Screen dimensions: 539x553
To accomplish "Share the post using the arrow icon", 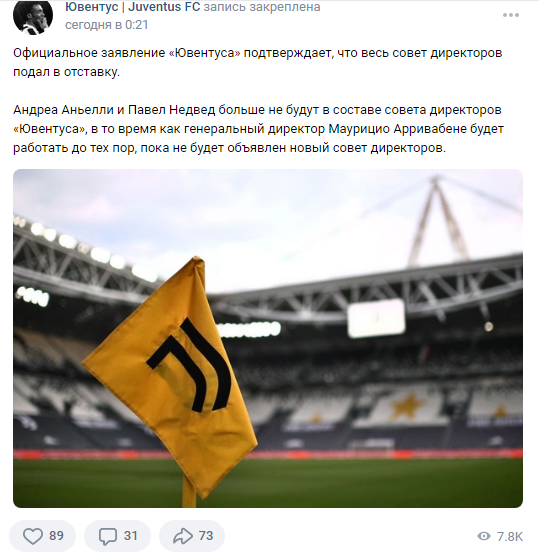I will click(x=183, y=536).
